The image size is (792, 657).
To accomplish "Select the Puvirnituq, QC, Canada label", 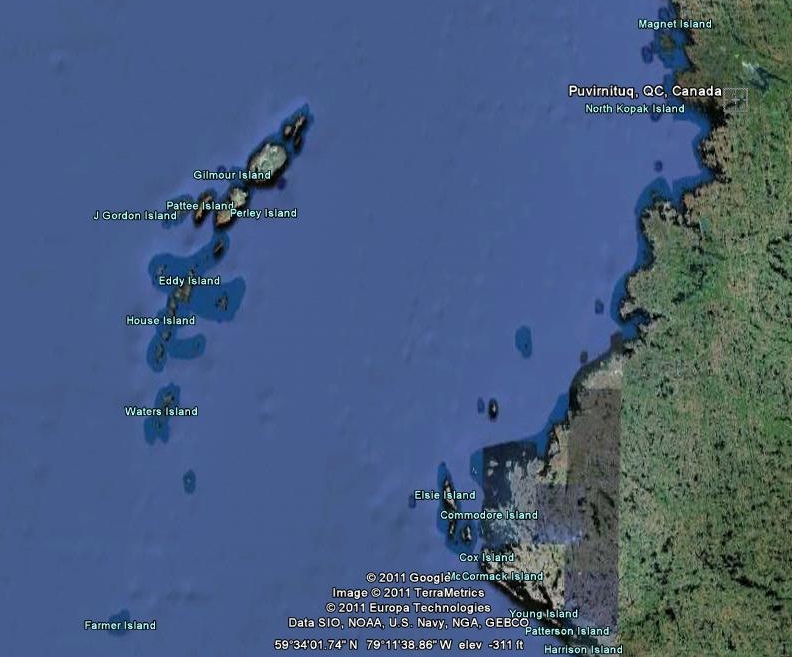I will [645, 91].
